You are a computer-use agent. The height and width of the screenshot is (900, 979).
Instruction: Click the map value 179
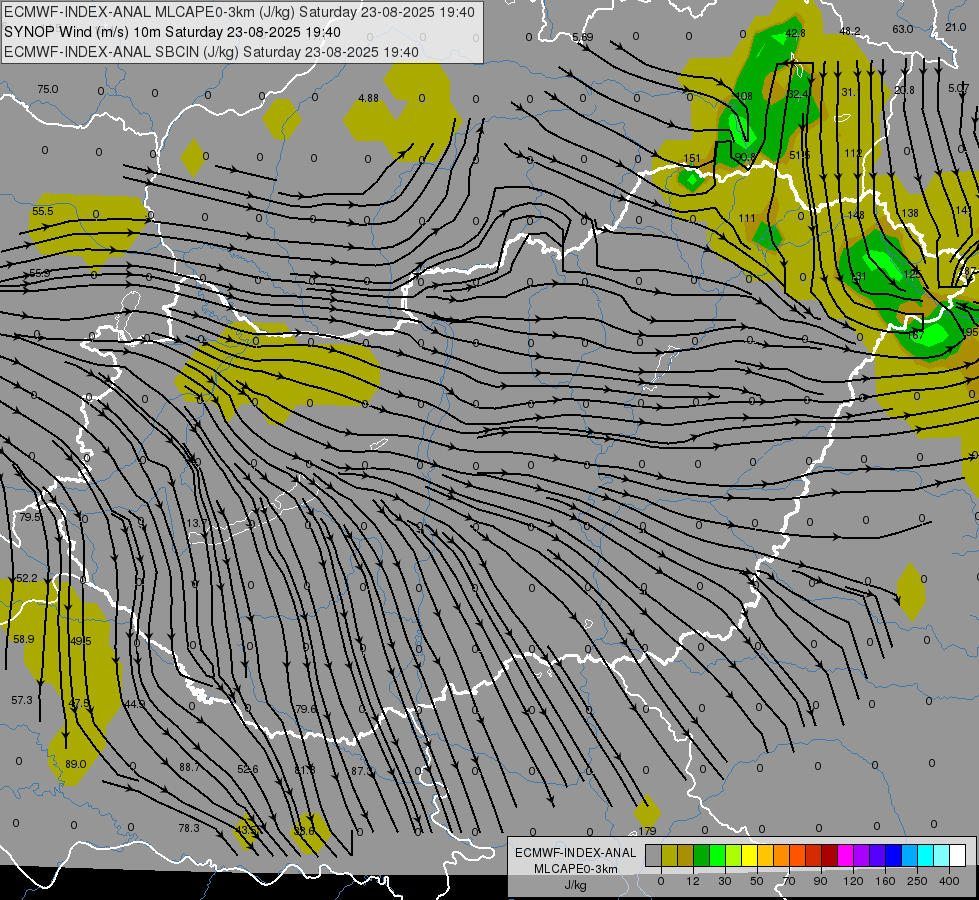pyautogui.click(x=647, y=831)
